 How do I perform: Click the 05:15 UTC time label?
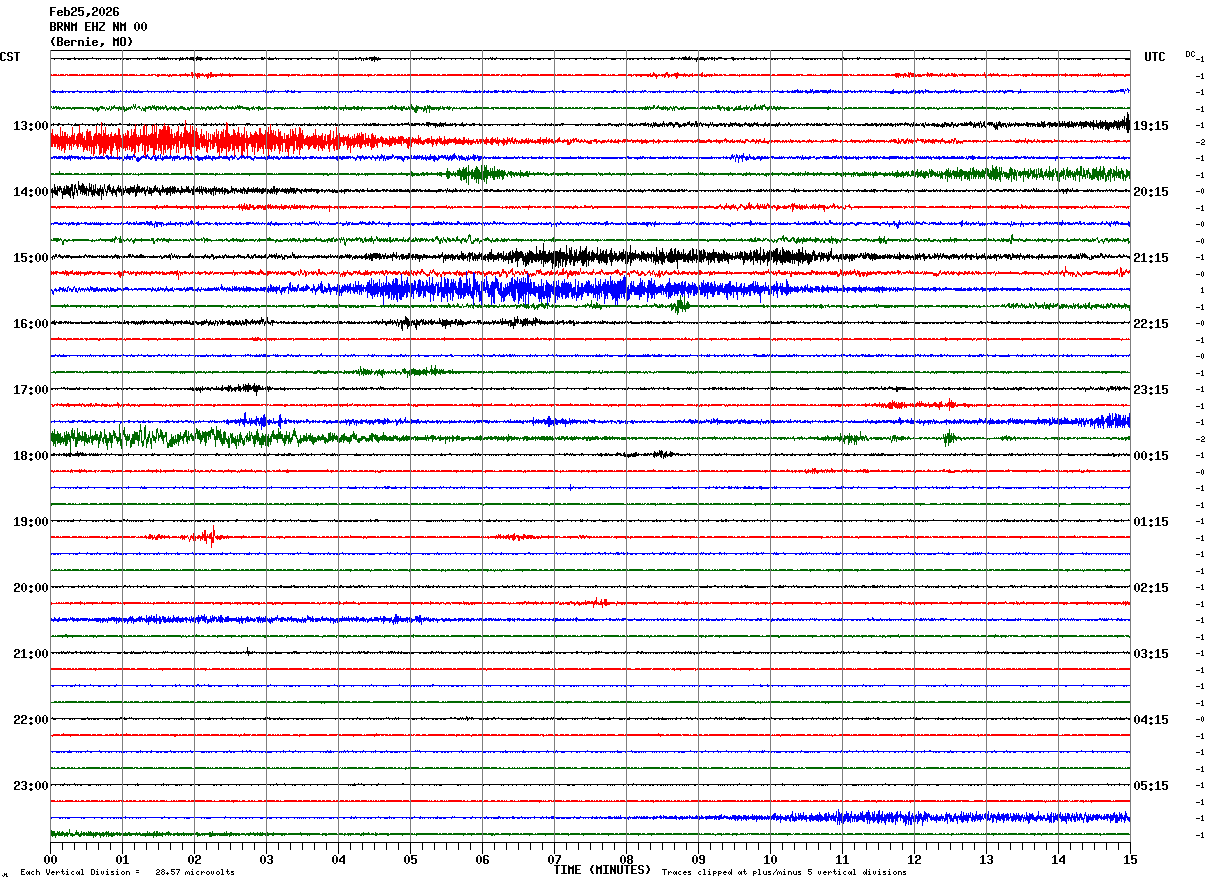tap(1150, 786)
